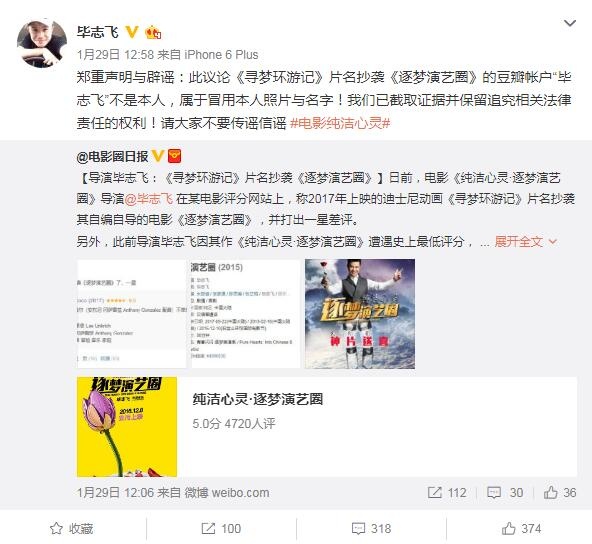Open the @毕志飞 mention in the reposted text

148,199
